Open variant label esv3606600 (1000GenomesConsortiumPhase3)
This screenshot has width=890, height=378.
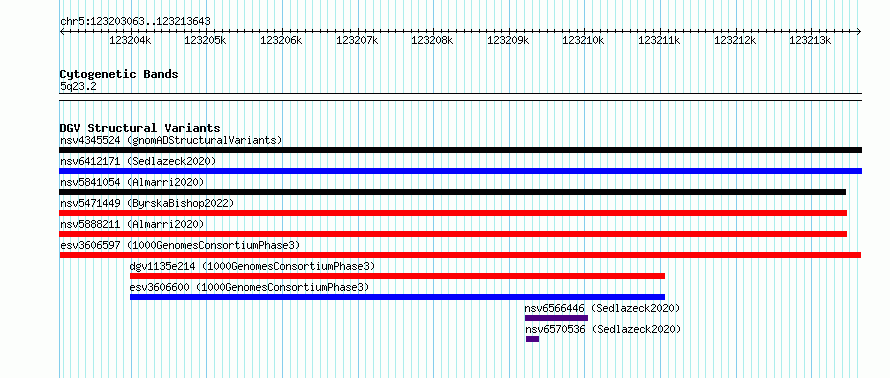[x=249, y=287]
